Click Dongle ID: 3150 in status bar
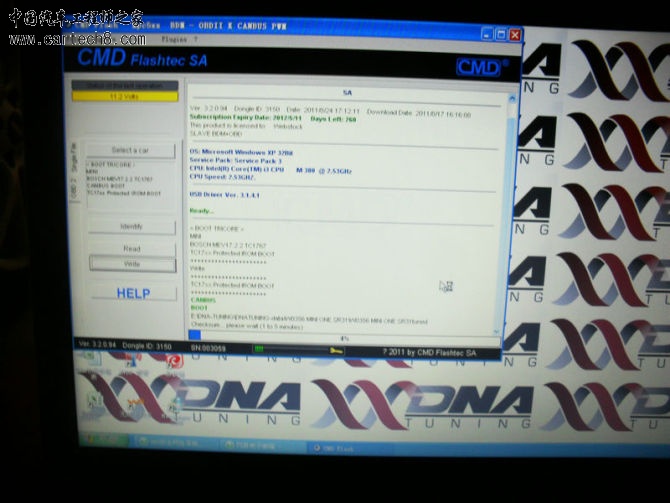Viewport: 670px width, 503px height. coord(147,346)
